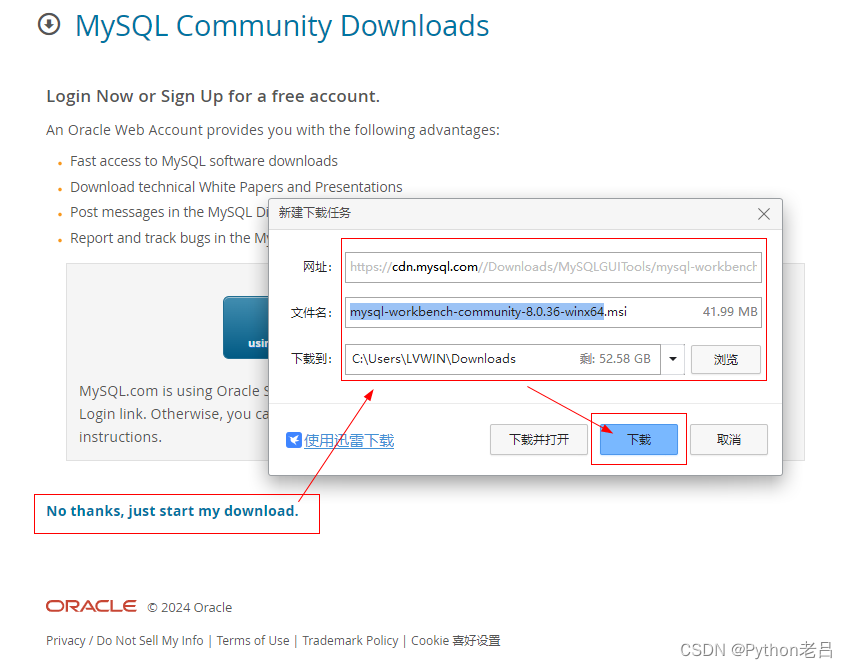Image resolution: width=847 pixels, height=669 pixels.
Task: Click 'Fast access to MySQL software downloads' text
Action: pyautogui.click(x=204, y=161)
